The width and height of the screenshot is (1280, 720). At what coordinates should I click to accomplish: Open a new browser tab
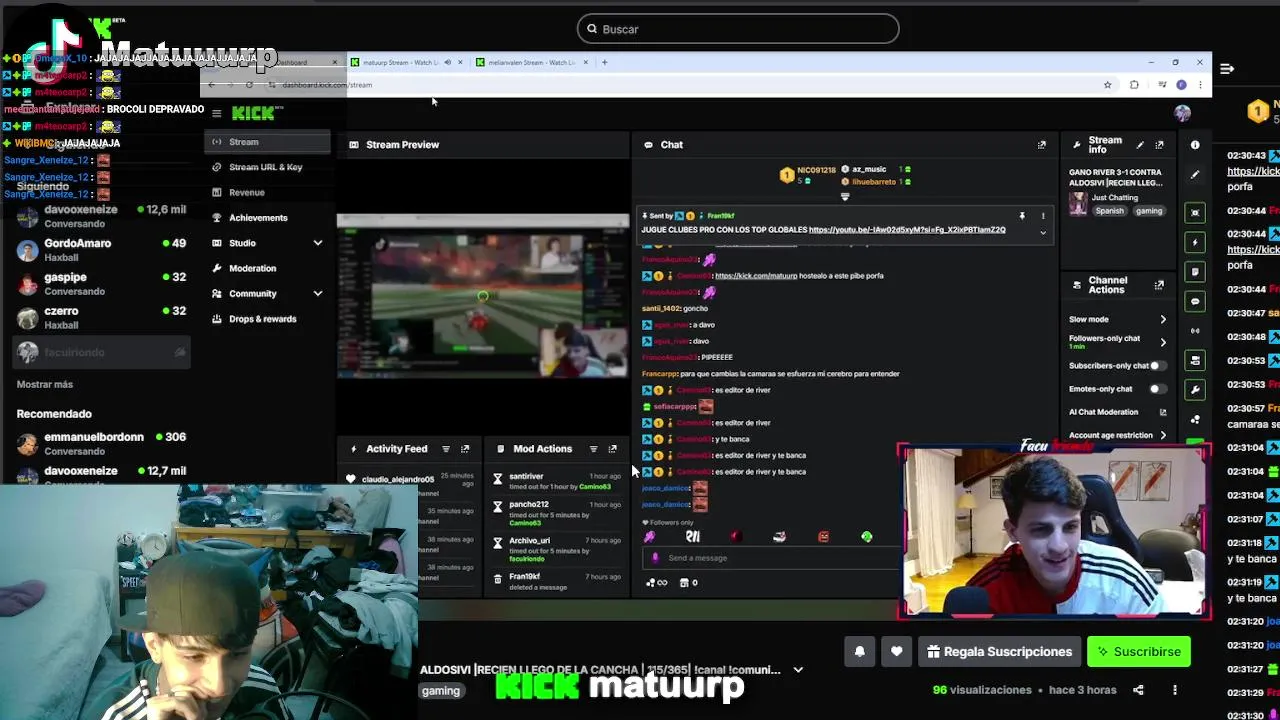point(604,62)
